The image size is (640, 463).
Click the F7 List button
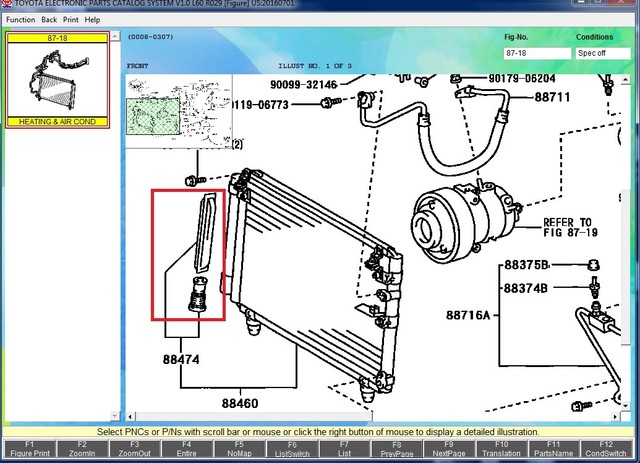[x=344, y=449]
